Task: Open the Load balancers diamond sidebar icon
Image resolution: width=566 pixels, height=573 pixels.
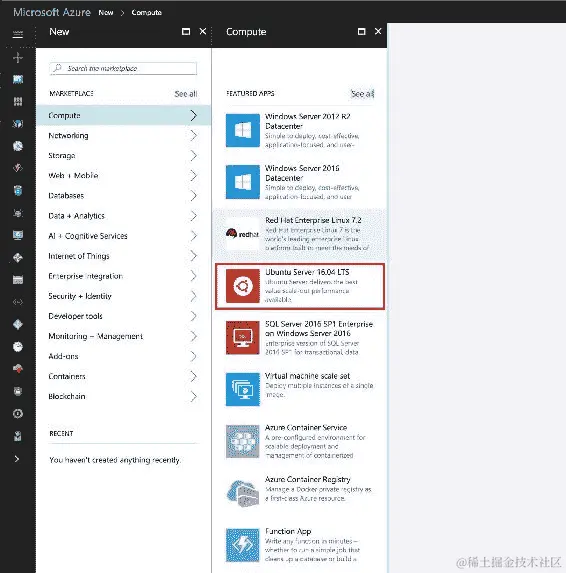Action: tap(18, 258)
